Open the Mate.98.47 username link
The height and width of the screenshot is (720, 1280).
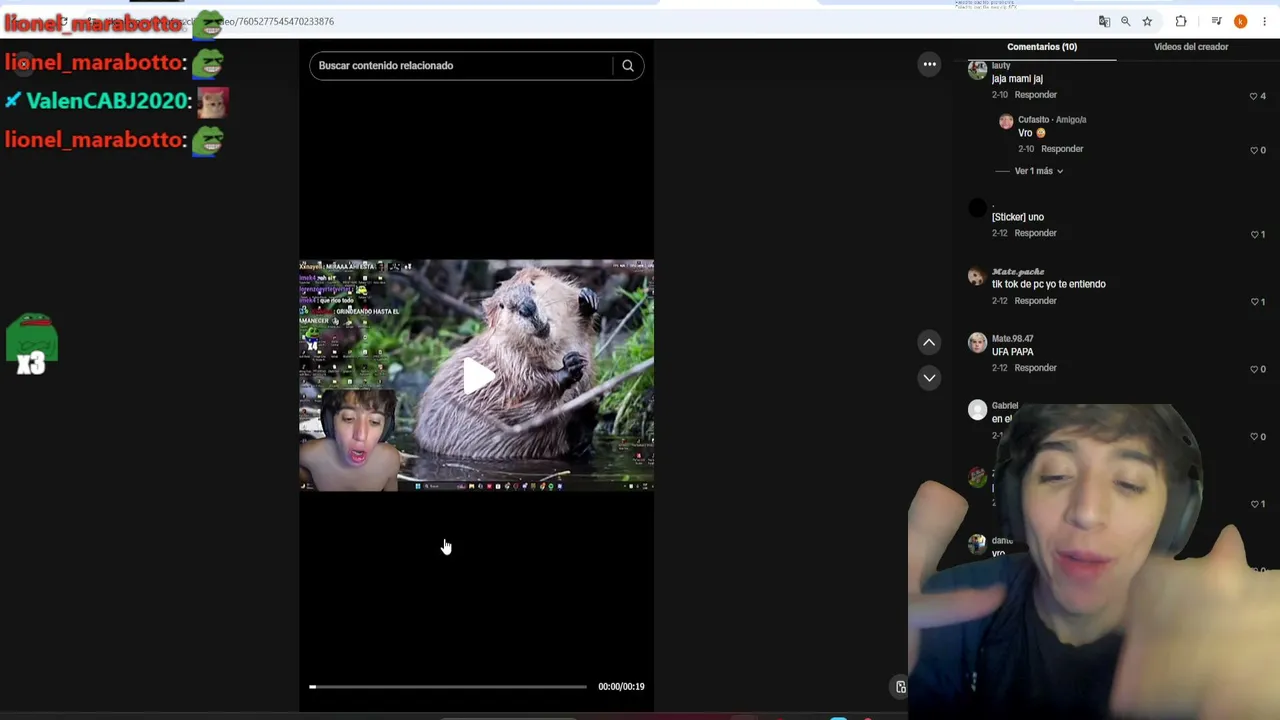click(x=1013, y=339)
